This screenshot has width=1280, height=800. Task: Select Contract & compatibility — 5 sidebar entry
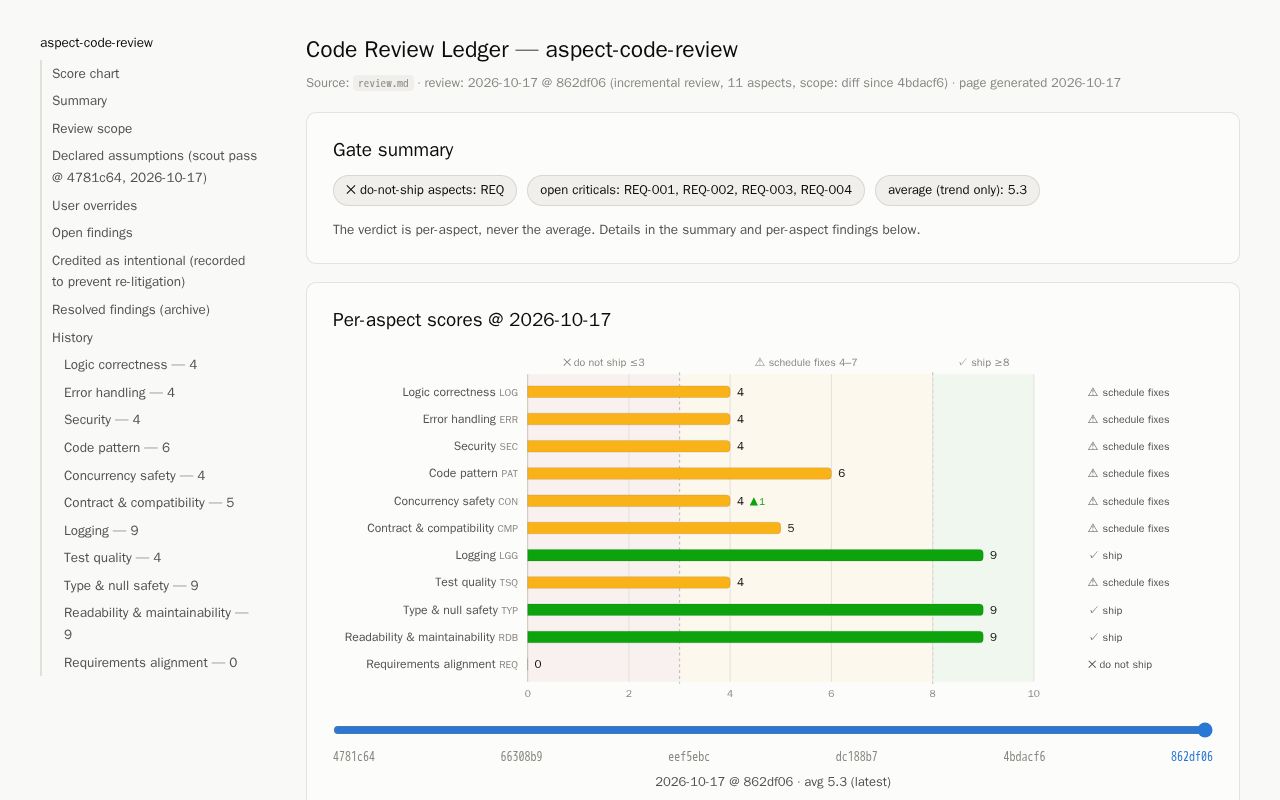pyautogui.click(x=149, y=503)
